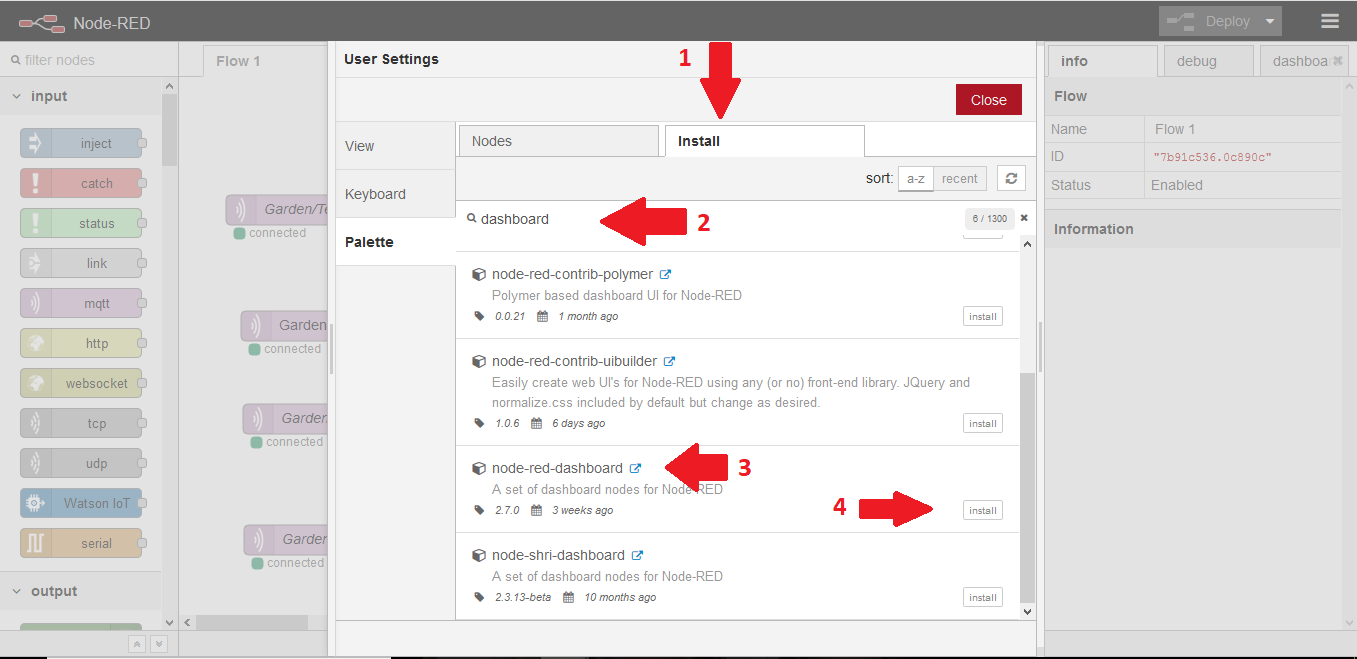Viewport: 1357px width, 659px height.
Task: Switch to the Nodes tab
Action: coord(558,141)
